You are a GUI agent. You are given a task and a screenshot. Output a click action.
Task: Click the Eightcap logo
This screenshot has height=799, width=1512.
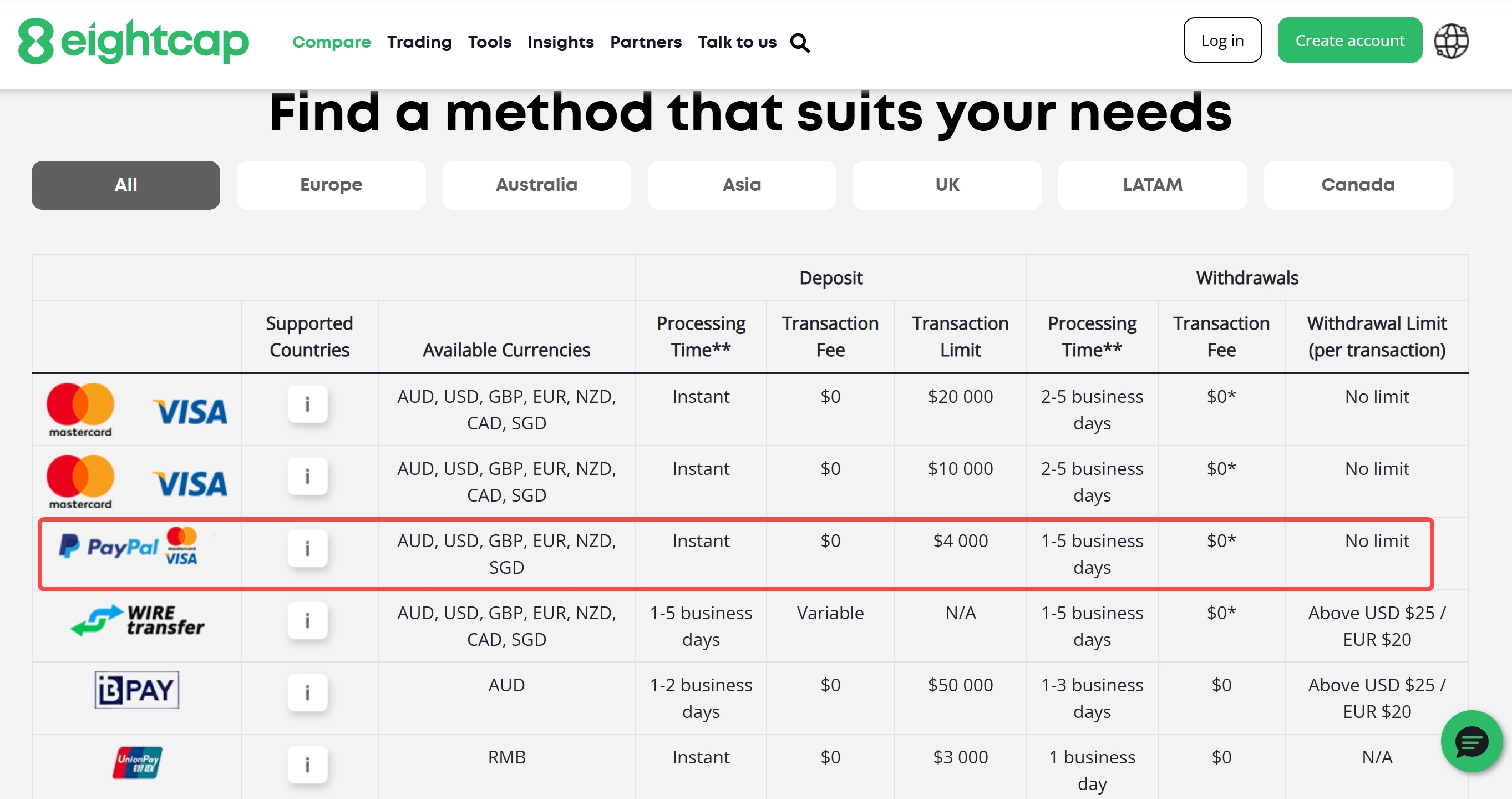click(x=134, y=41)
